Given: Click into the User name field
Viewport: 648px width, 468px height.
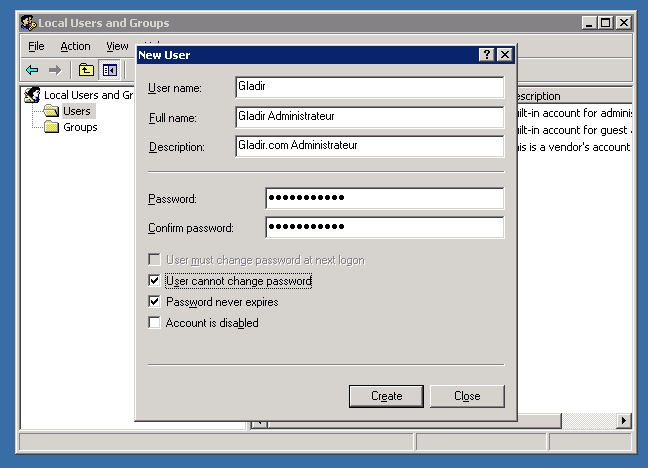Looking at the screenshot, I should [x=369, y=87].
